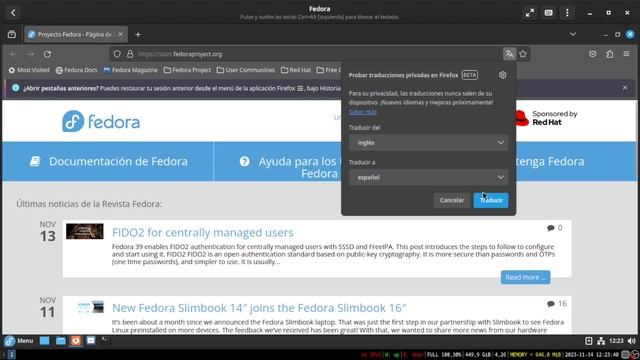Click the network icon in system tray

601,341
